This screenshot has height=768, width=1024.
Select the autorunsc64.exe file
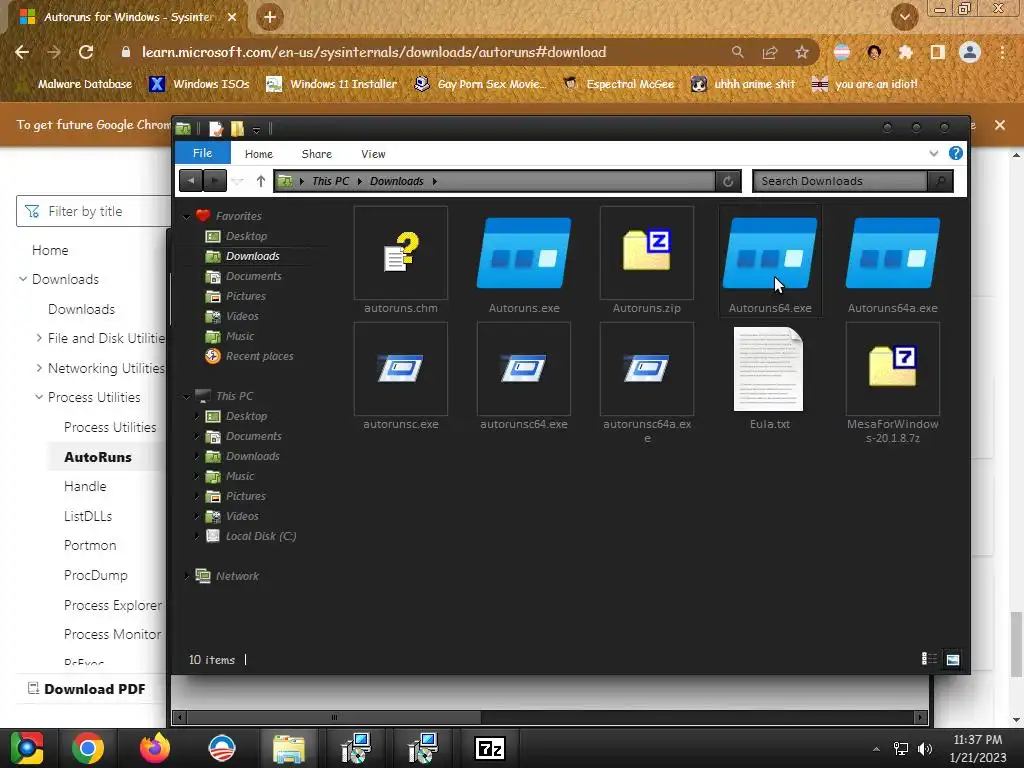coord(524,377)
